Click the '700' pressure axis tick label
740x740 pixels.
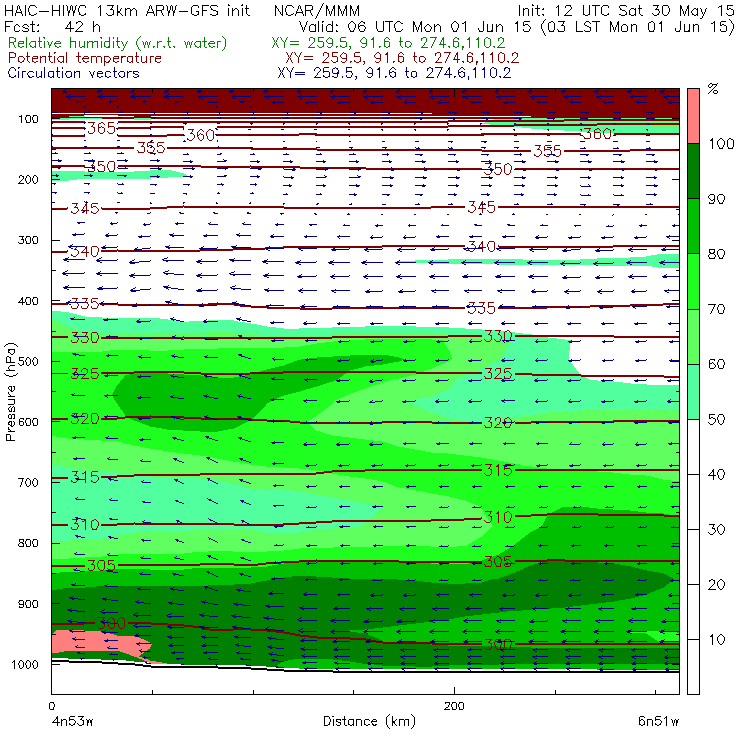tap(28, 482)
